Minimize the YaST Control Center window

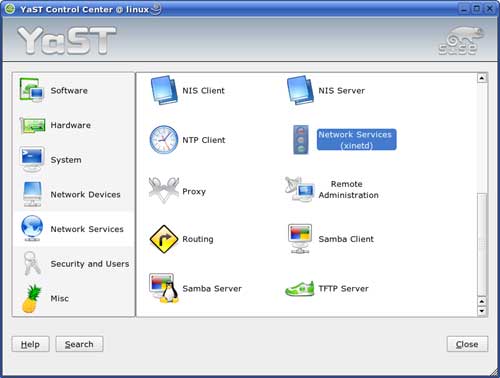coord(464,9)
